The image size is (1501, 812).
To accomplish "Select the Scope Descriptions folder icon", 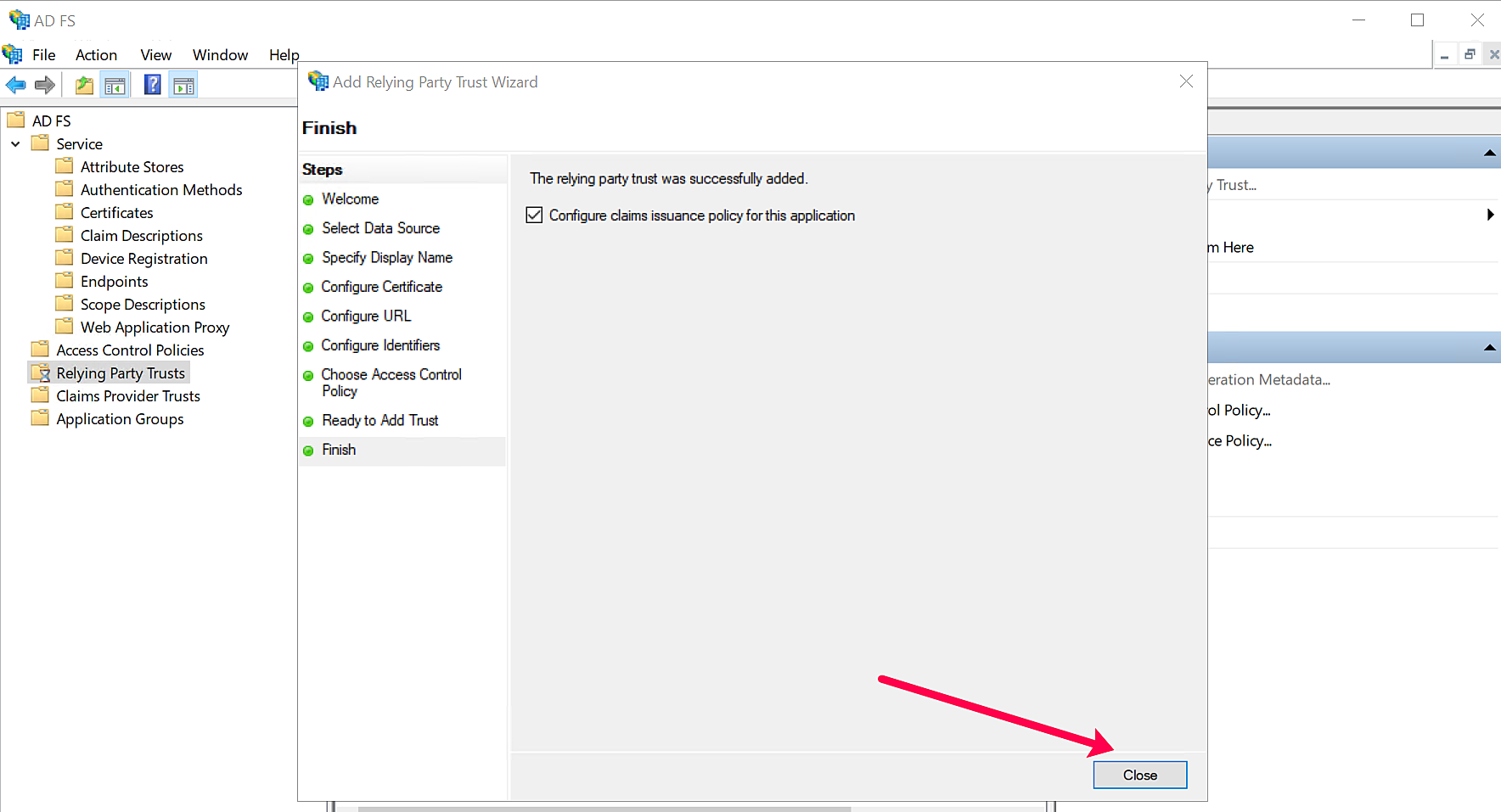I will coord(65,303).
